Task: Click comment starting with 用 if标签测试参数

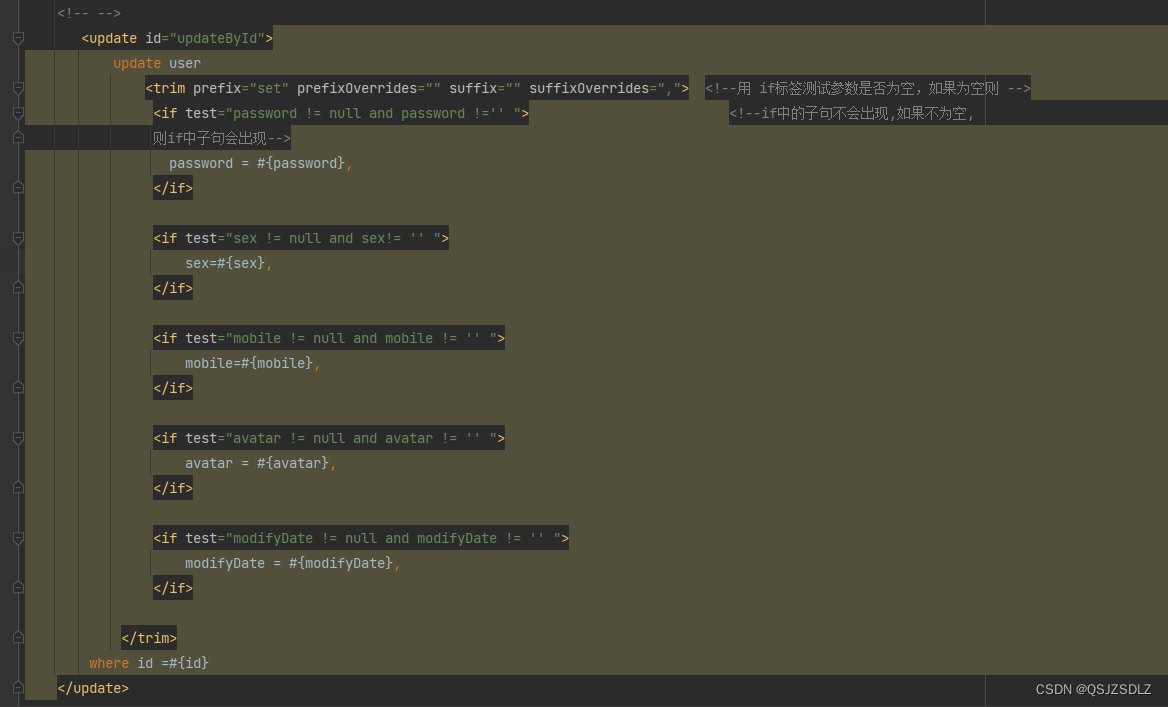Action: [x=868, y=88]
